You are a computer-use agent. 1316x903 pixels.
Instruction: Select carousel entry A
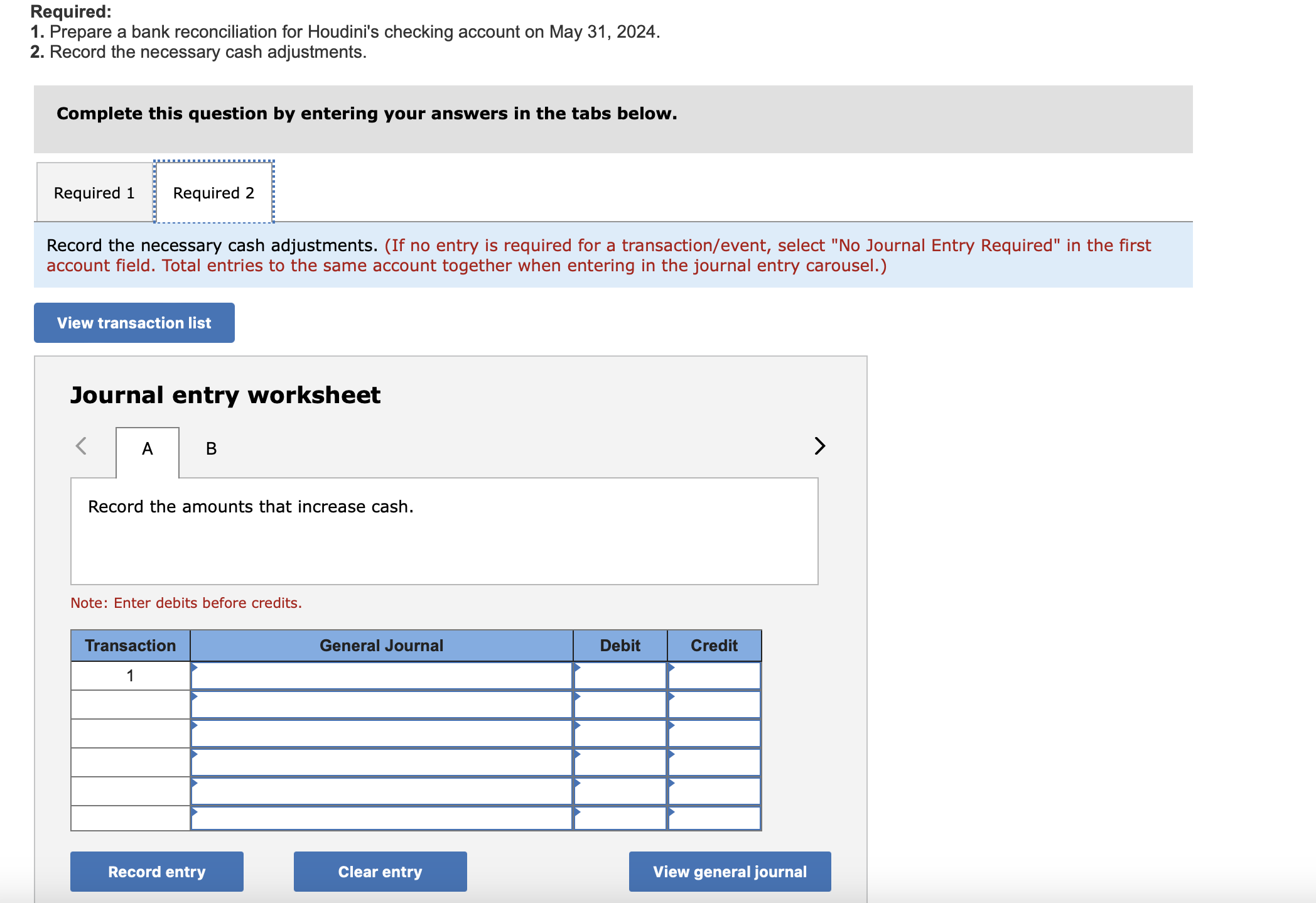[147, 448]
